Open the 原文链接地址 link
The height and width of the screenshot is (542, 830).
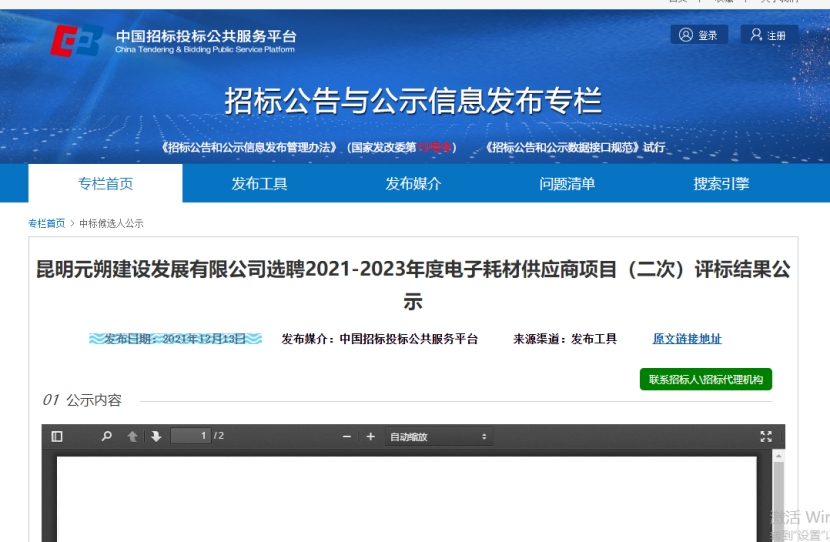(x=687, y=339)
